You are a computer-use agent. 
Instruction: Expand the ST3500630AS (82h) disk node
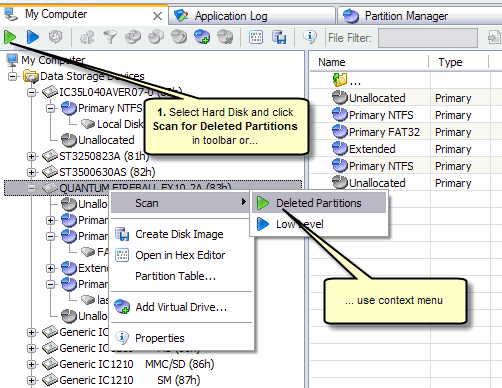coord(31,172)
